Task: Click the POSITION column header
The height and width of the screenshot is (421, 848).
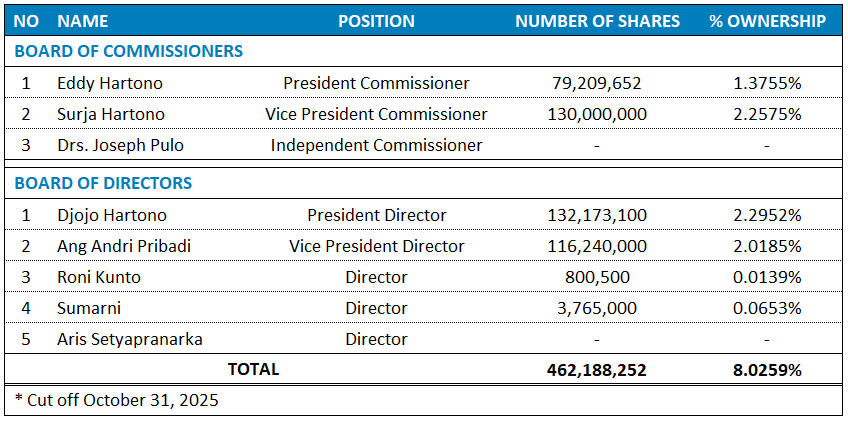Action: 376,21
